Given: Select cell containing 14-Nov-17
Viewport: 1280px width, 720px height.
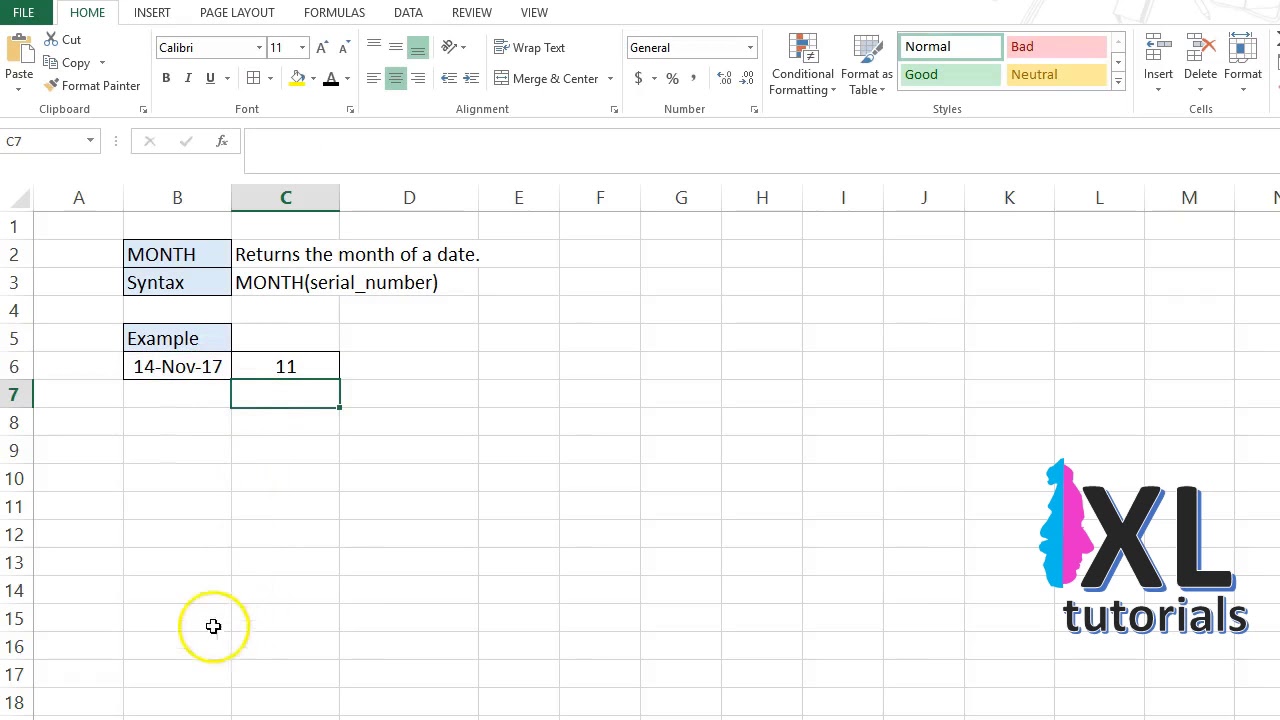Looking at the screenshot, I should coord(177,366).
